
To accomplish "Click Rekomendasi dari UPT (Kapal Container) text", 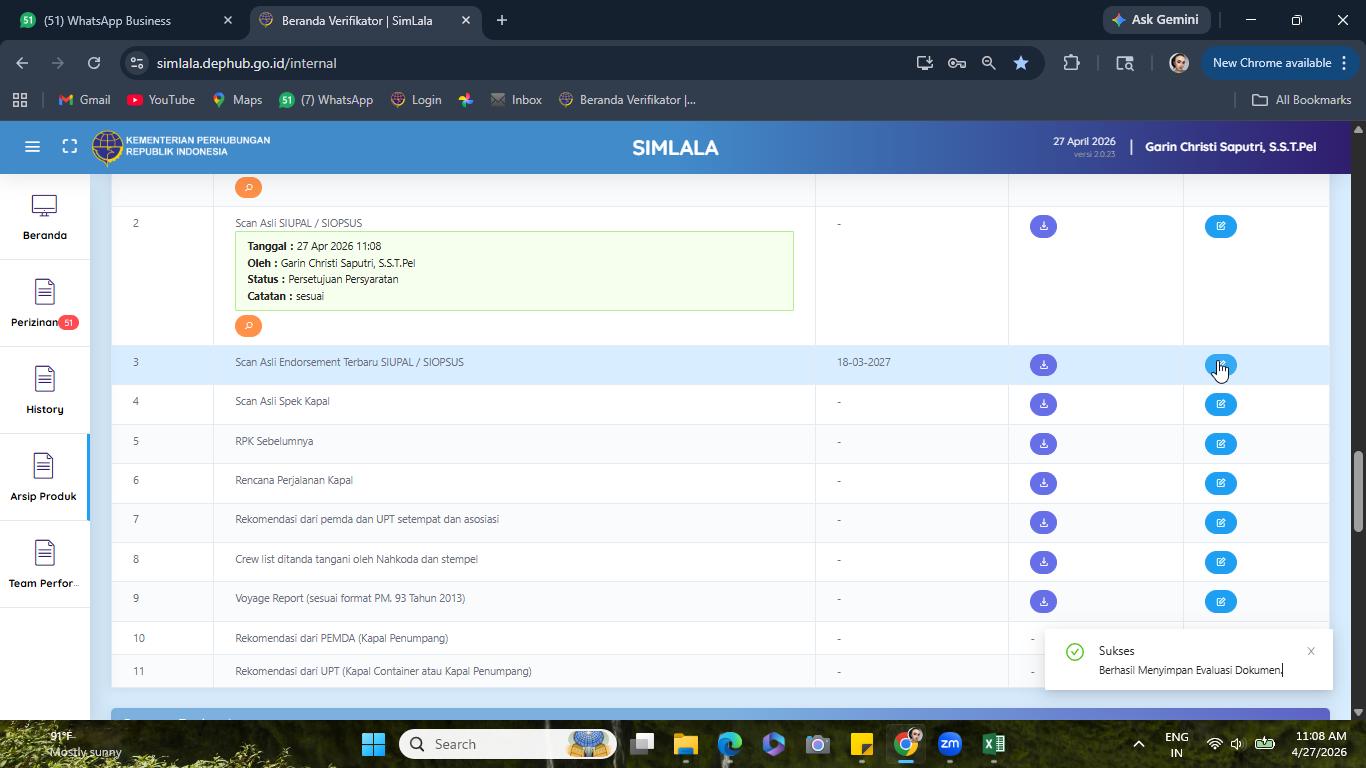I will (383, 671).
